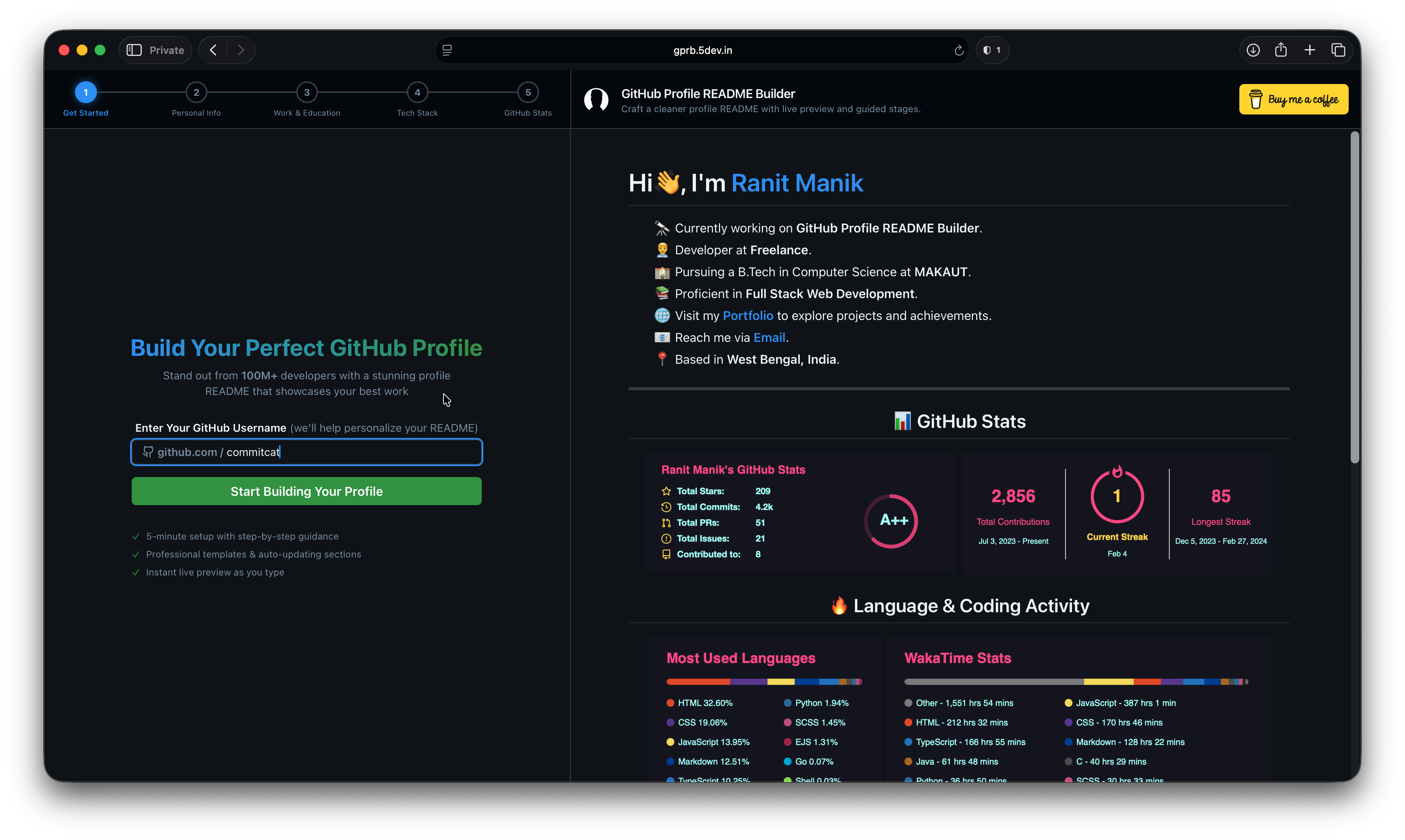Open the Buy me a coffee button

(1294, 99)
